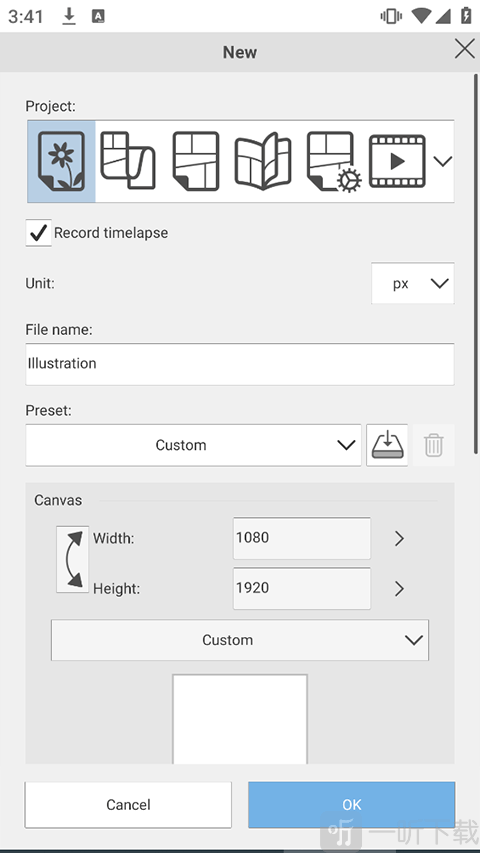The width and height of the screenshot is (480, 853).
Task: Save current settings as preset icon
Action: tap(387, 445)
